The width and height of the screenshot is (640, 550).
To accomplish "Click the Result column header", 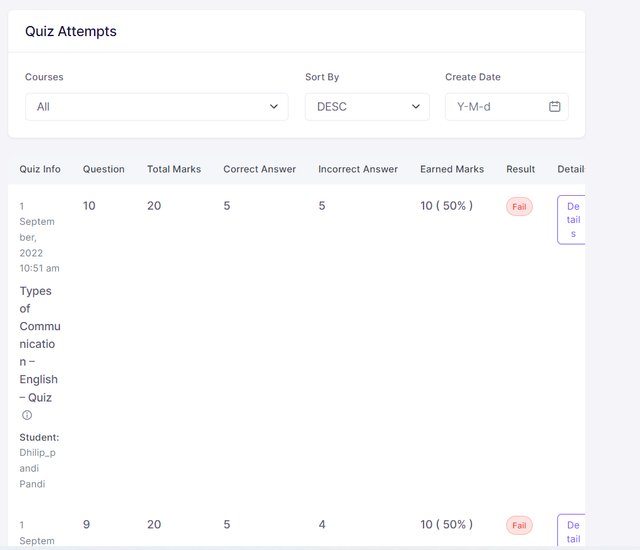I will (521, 169).
